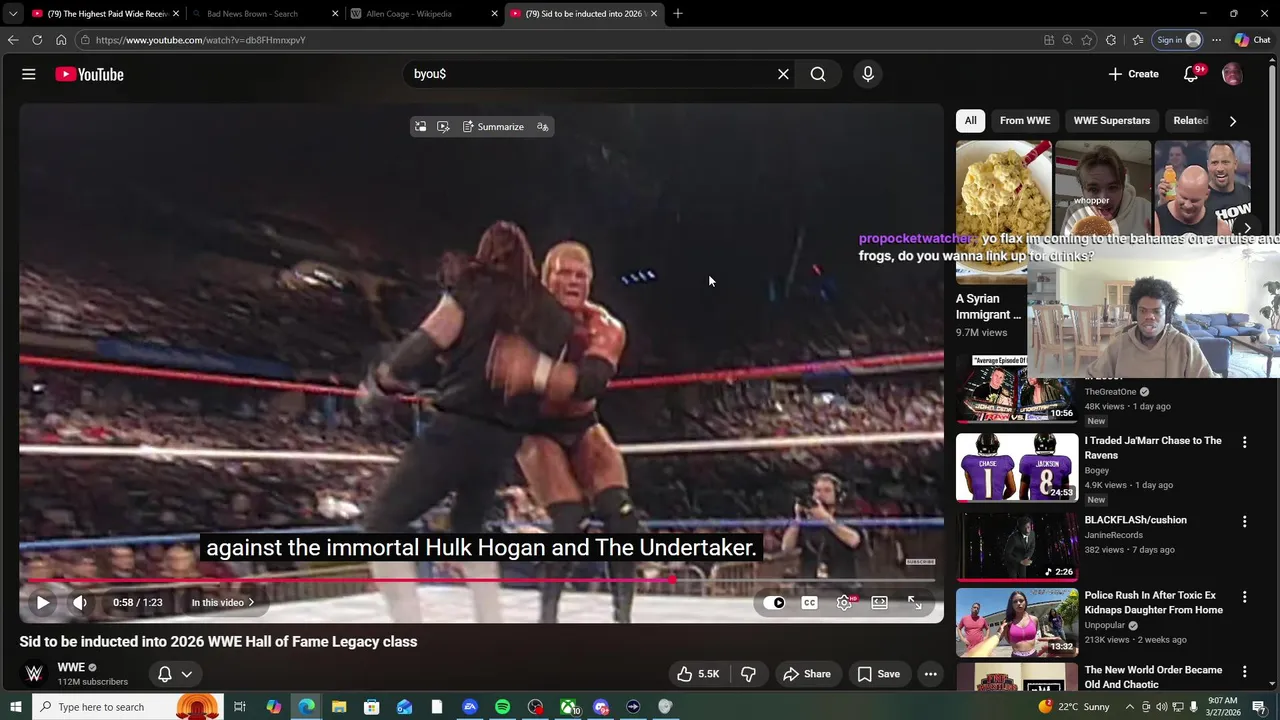
Task: Toggle WWE channel notification bell
Action: [165, 674]
